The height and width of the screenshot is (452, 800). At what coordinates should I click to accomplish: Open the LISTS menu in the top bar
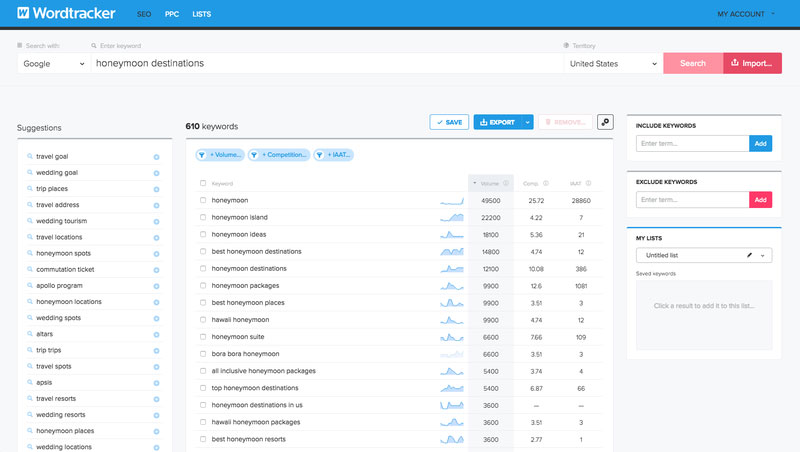[x=202, y=14]
